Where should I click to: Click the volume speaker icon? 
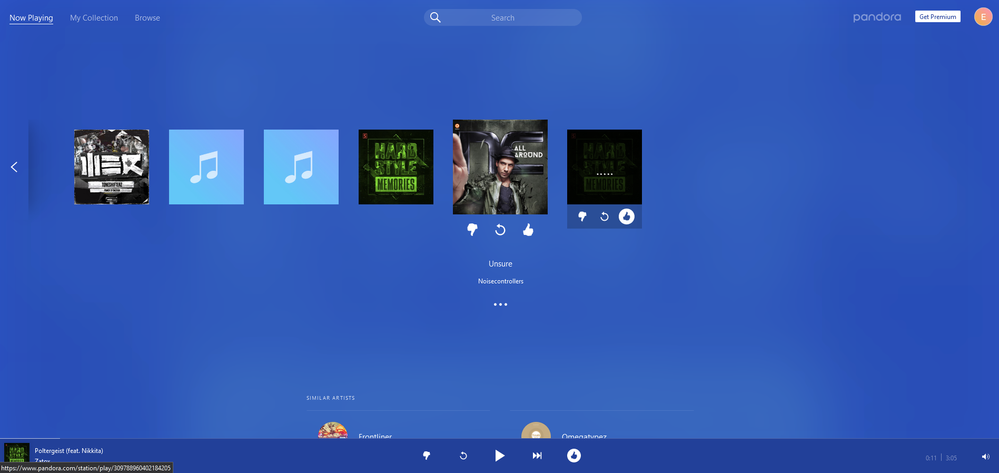click(985, 457)
